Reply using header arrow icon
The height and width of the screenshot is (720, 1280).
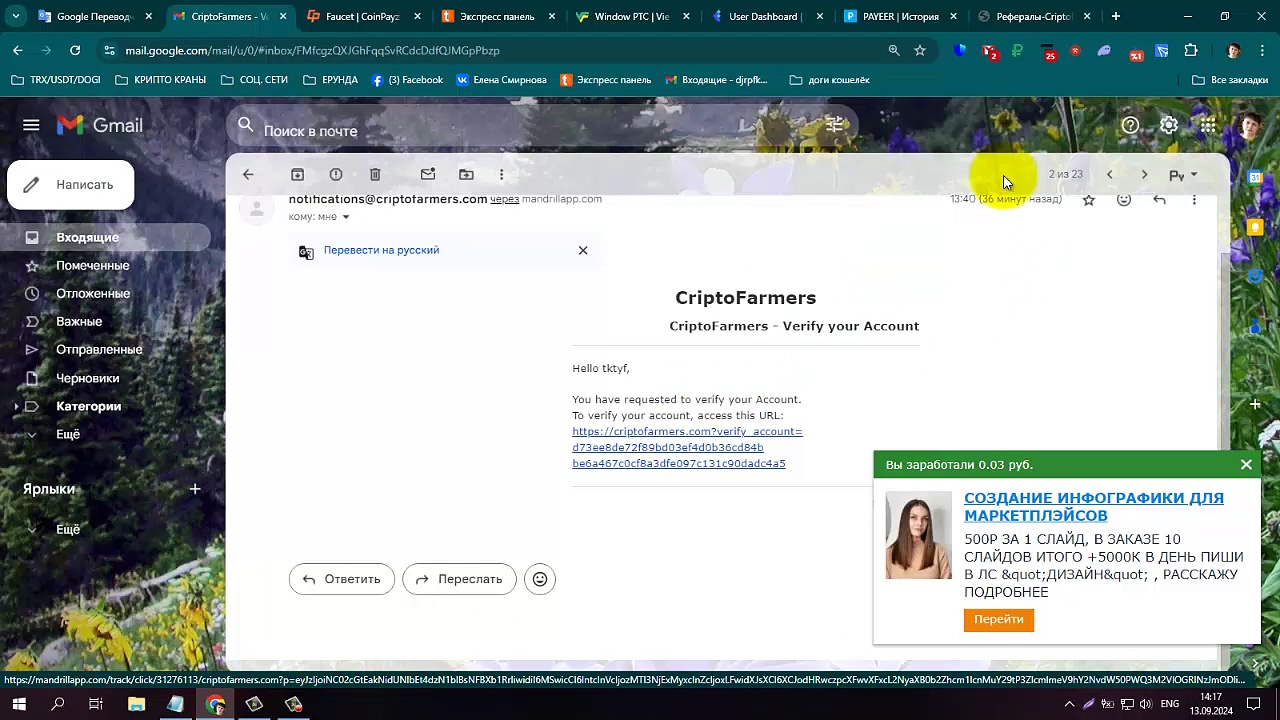(1159, 200)
